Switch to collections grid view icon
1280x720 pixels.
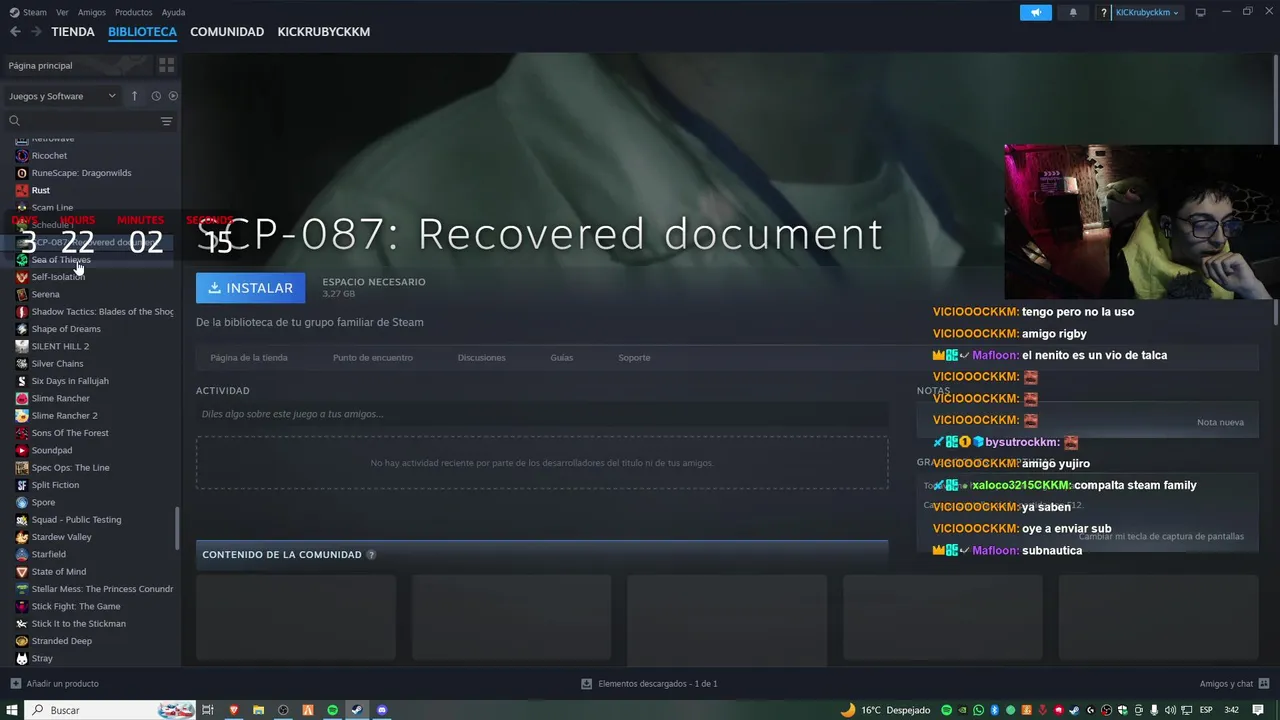[x=166, y=65]
